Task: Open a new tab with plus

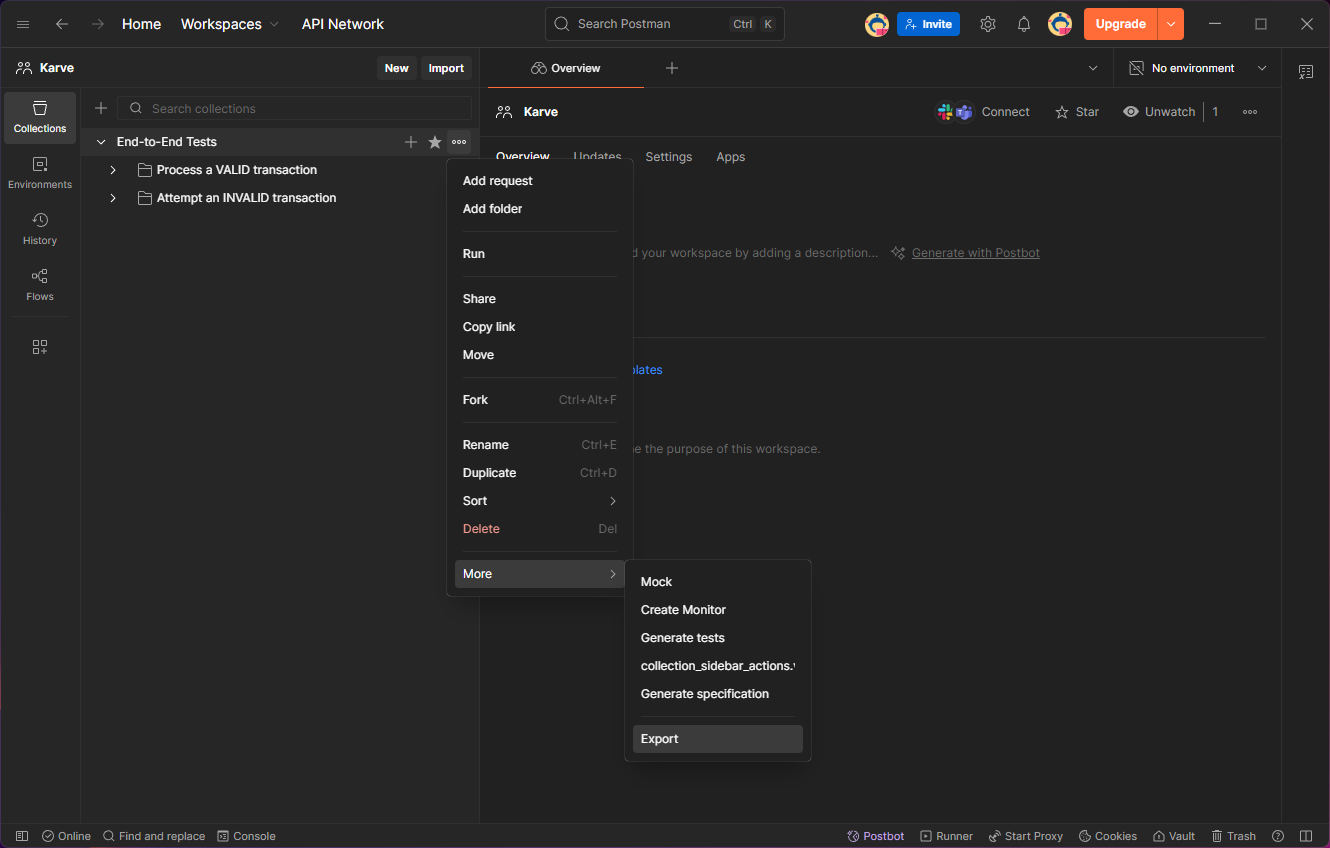Action: pos(672,68)
